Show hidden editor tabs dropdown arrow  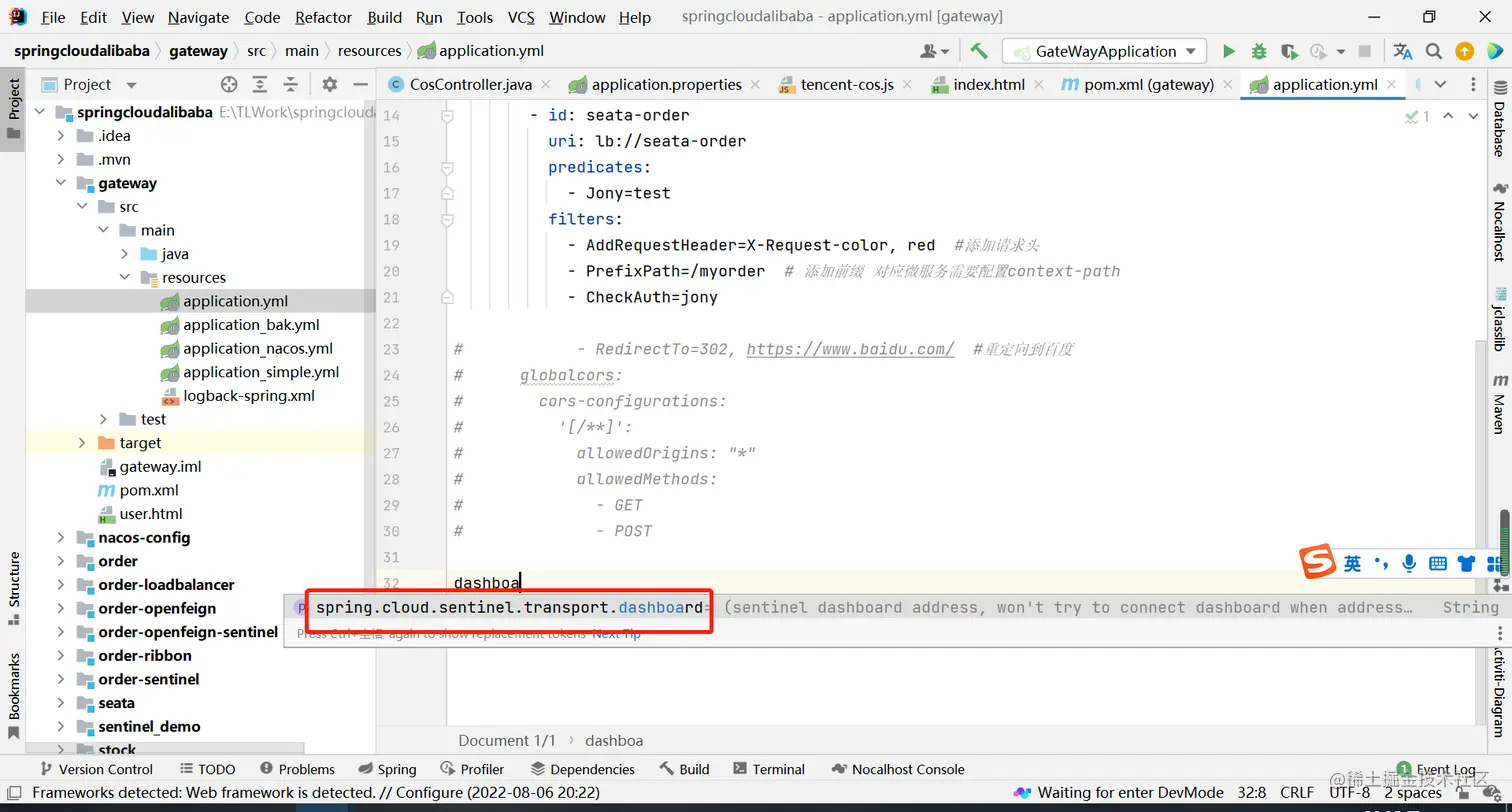coord(1440,85)
